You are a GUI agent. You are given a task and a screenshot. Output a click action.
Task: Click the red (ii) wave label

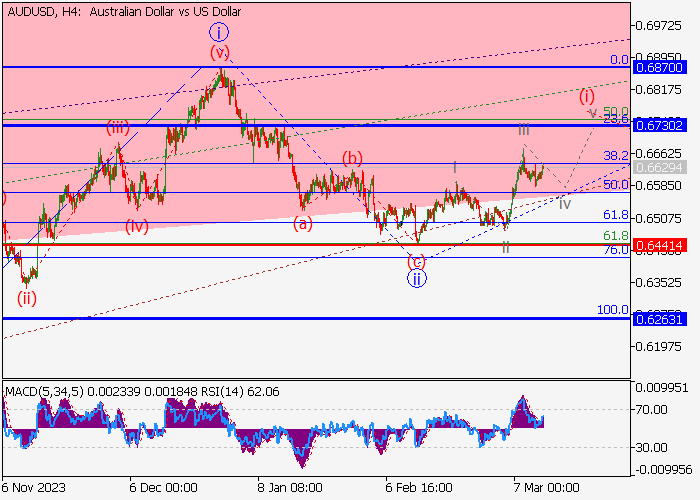(27, 298)
